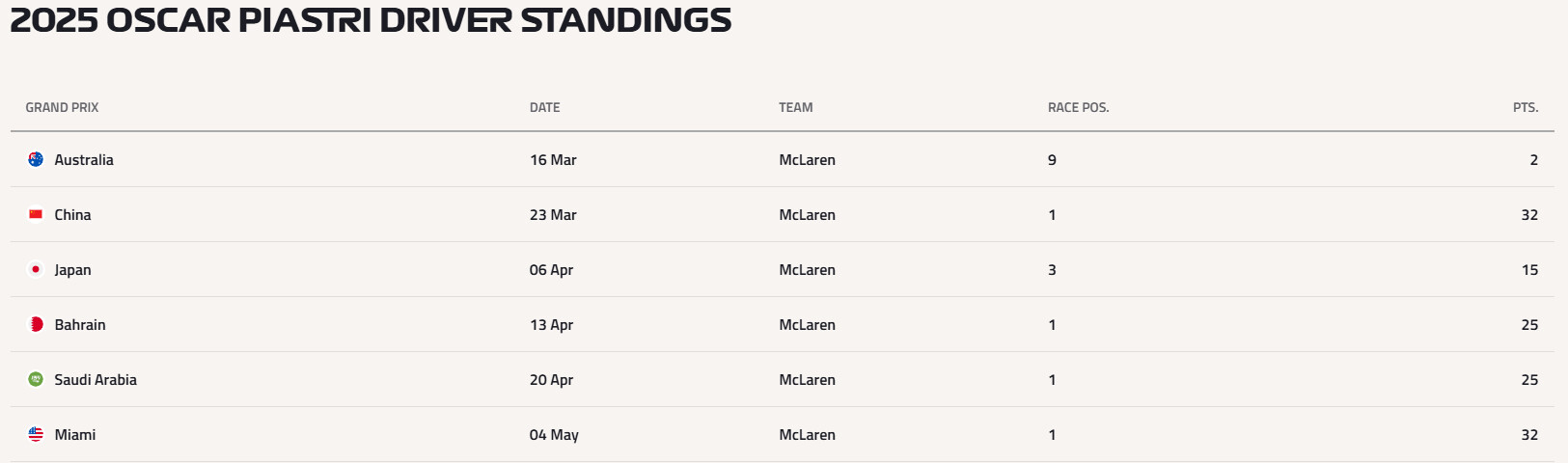Click the Miami United States flag icon
The image size is (1568, 463).
pos(36,435)
